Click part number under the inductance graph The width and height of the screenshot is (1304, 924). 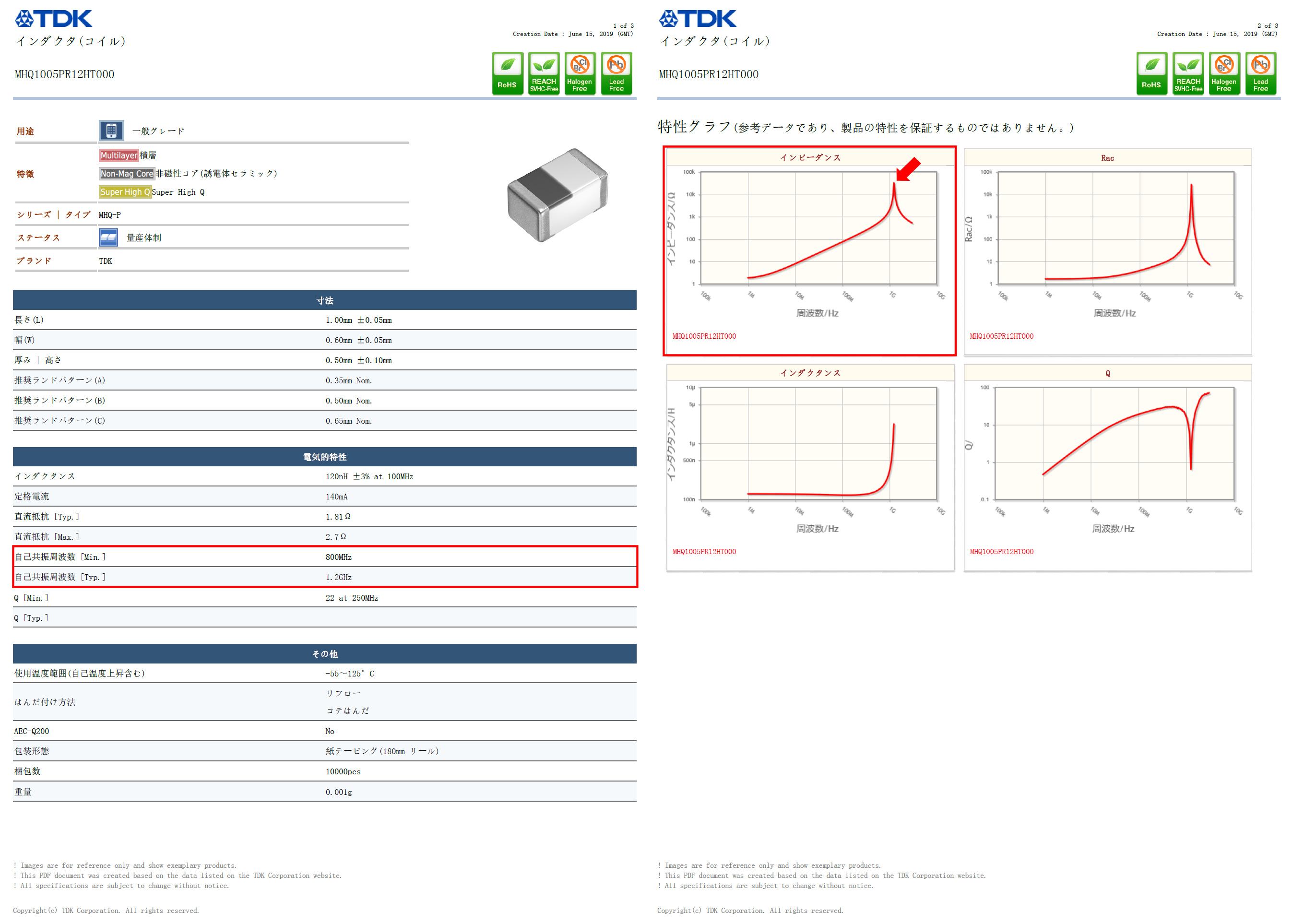pos(704,551)
